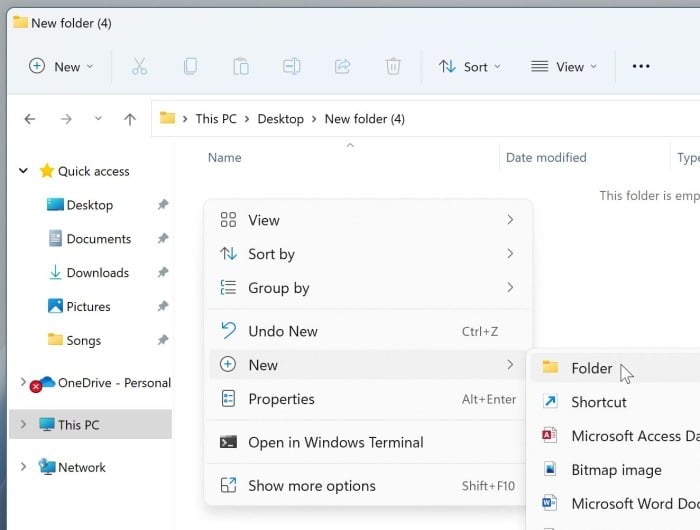Click the pin icon beside Documents
Viewport: 700px width, 530px height.
point(162,238)
